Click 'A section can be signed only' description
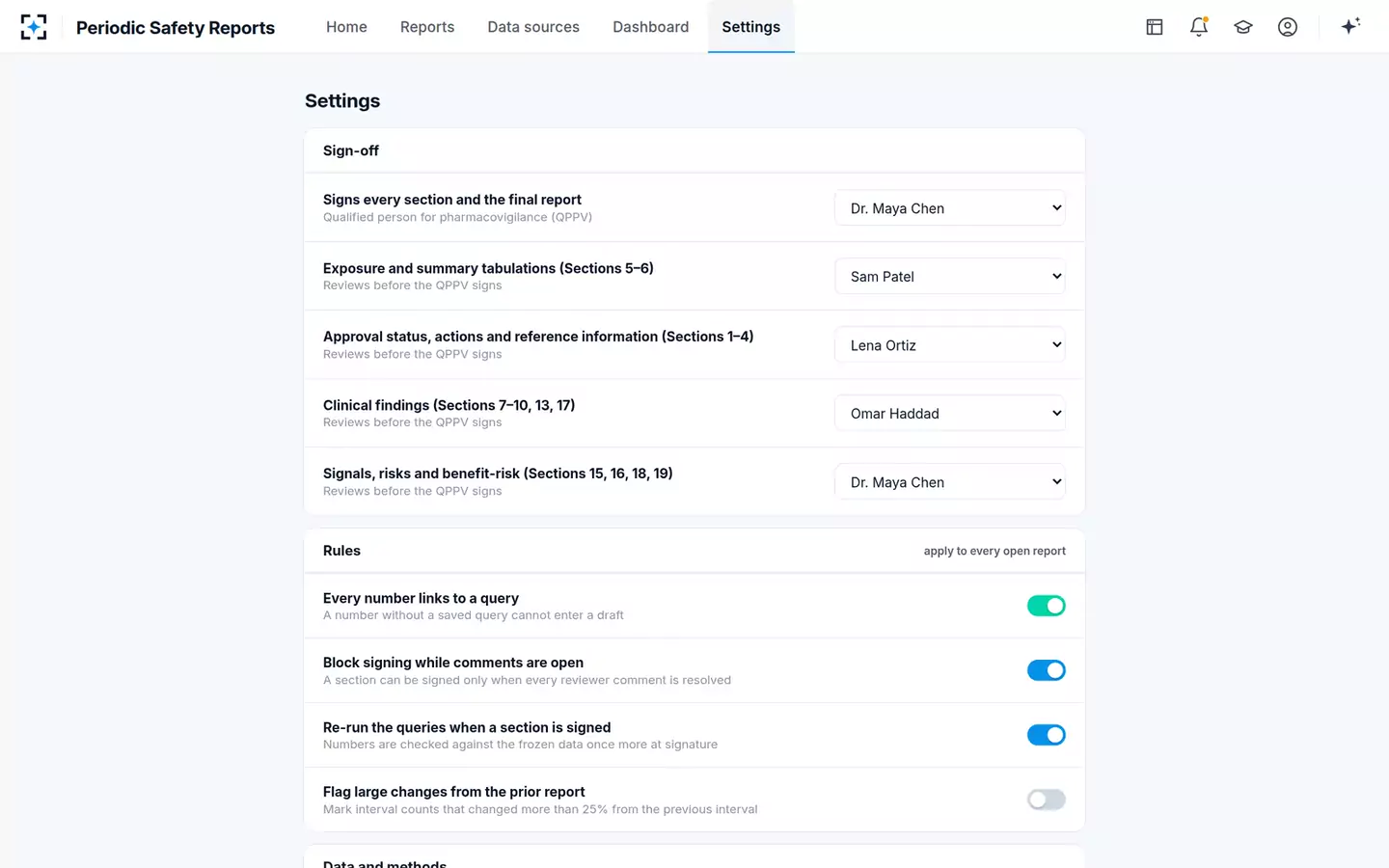The width and height of the screenshot is (1389, 868). pos(527,680)
